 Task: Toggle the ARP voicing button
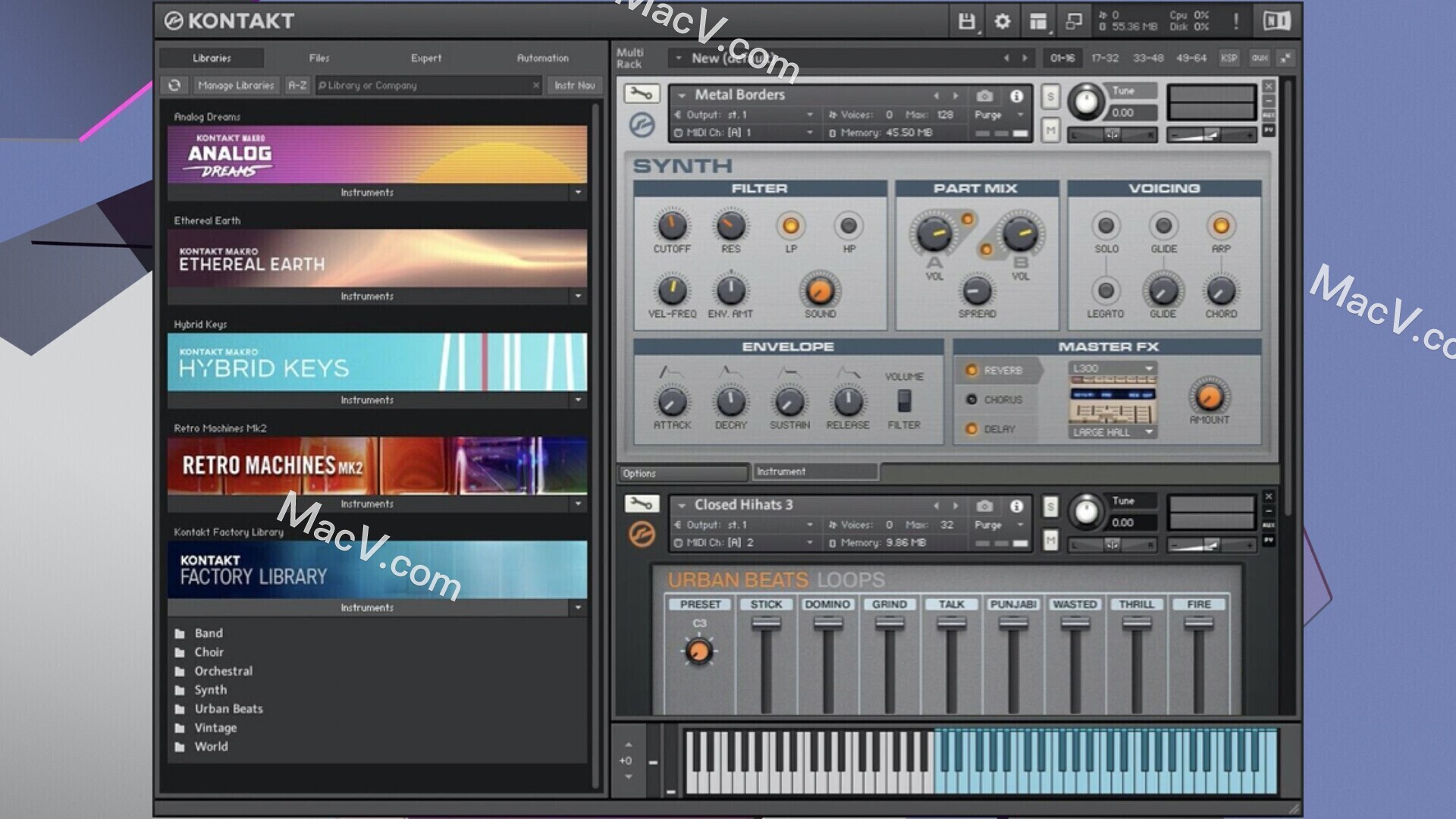coord(1220,226)
